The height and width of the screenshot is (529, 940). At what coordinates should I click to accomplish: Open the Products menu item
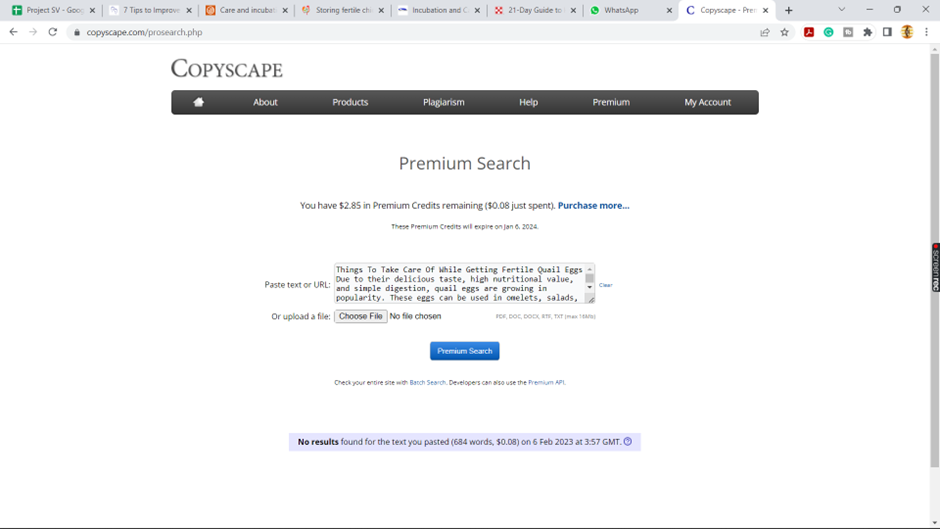click(350, 102)
